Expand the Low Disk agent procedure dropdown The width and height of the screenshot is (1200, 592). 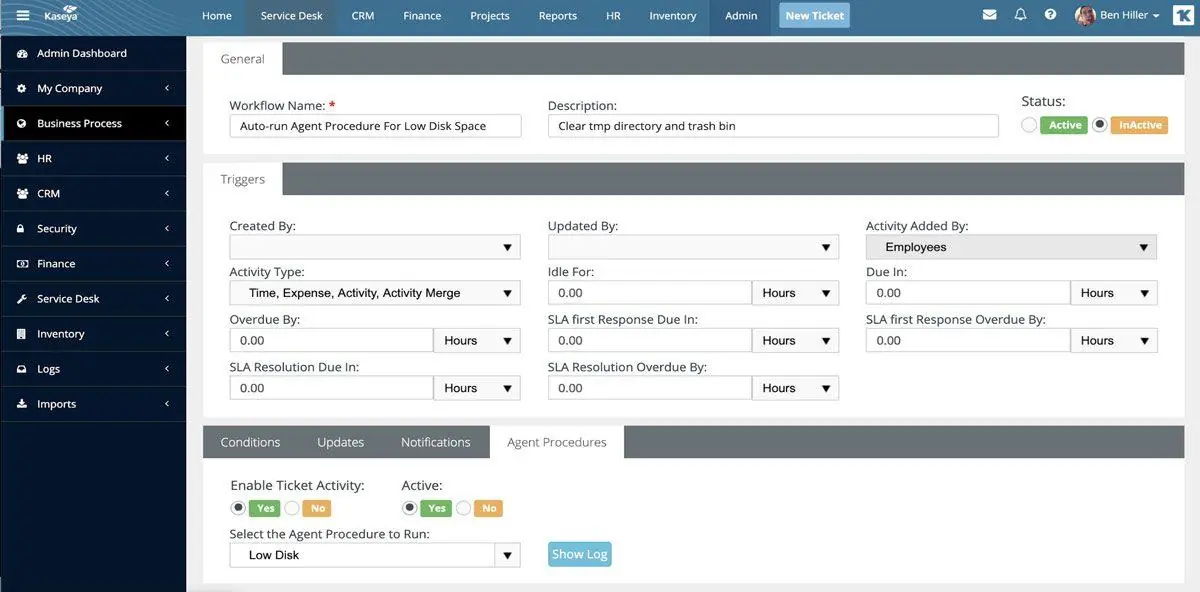pos(375,555)
